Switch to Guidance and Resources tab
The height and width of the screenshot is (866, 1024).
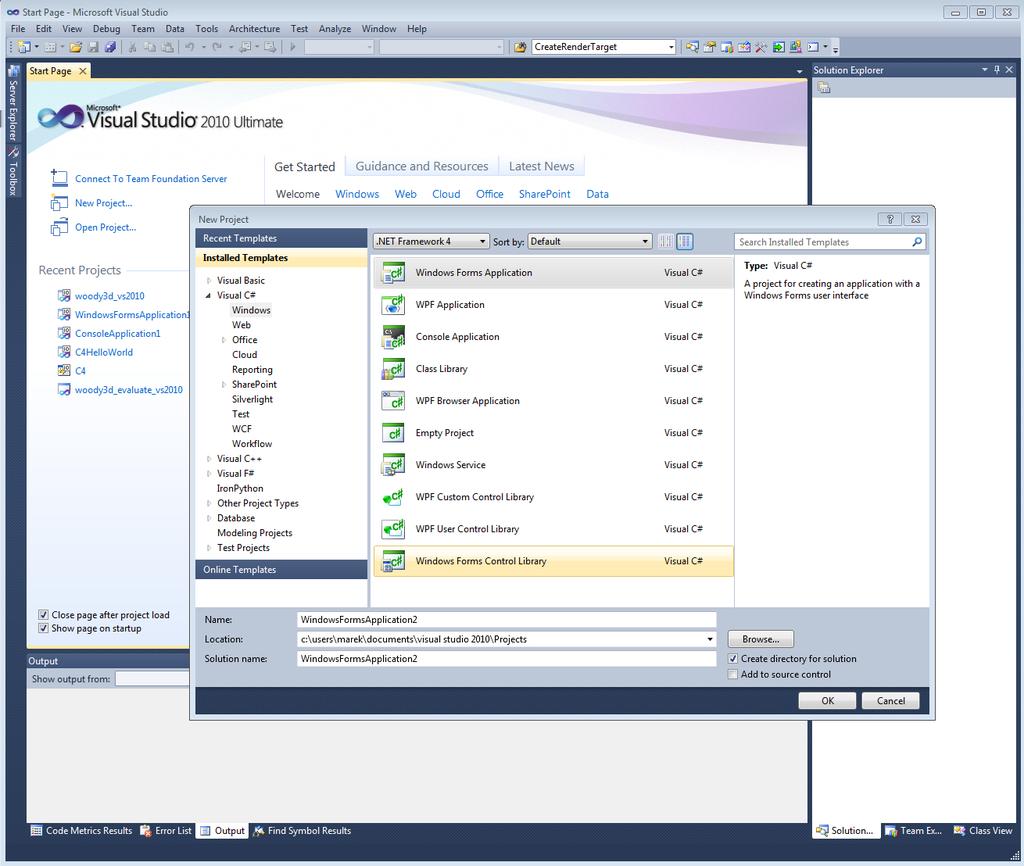(422, 167)
